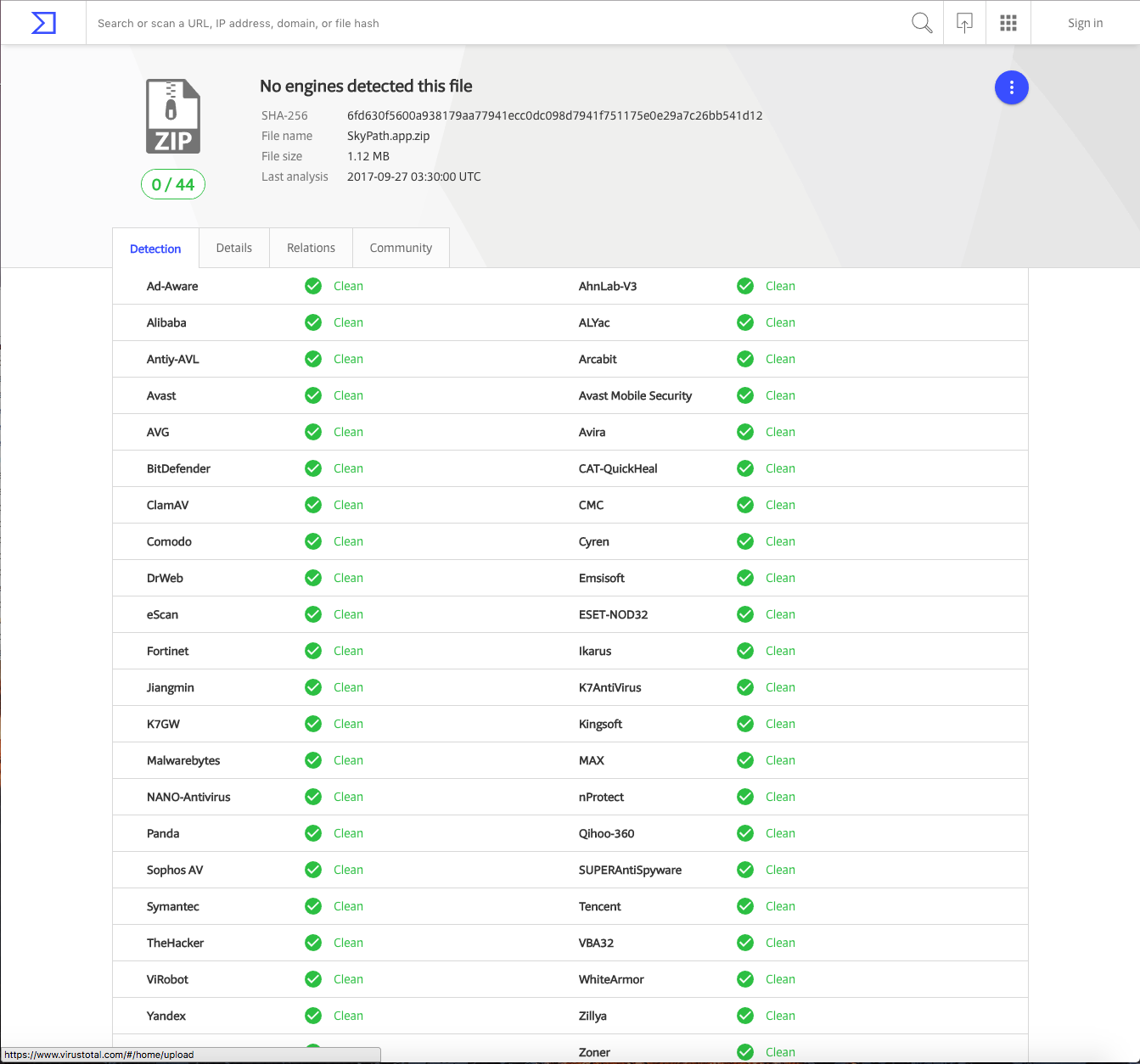Click the Clean result for Fortinet

348,651
